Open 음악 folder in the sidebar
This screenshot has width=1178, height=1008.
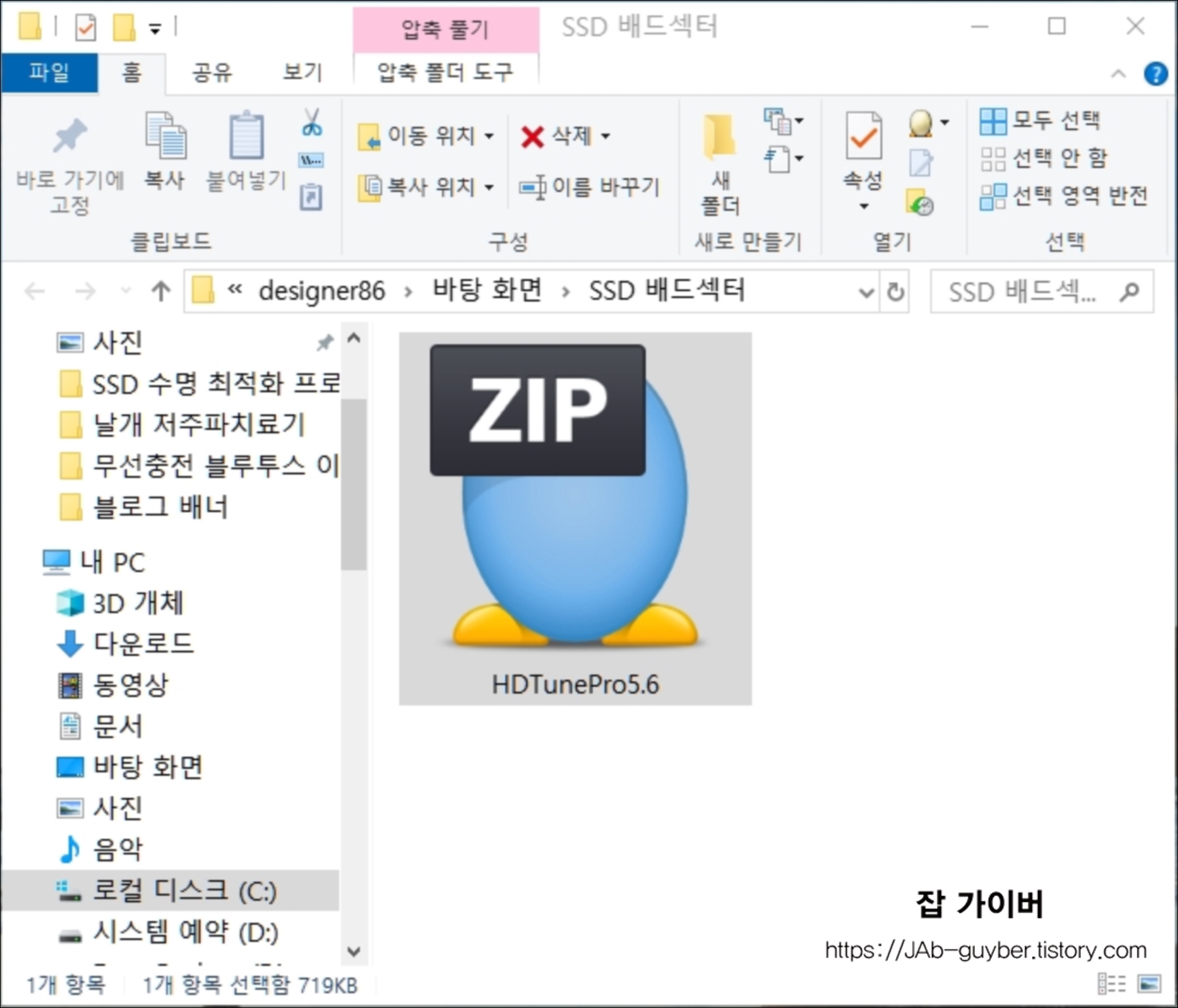tap(99, 849)
